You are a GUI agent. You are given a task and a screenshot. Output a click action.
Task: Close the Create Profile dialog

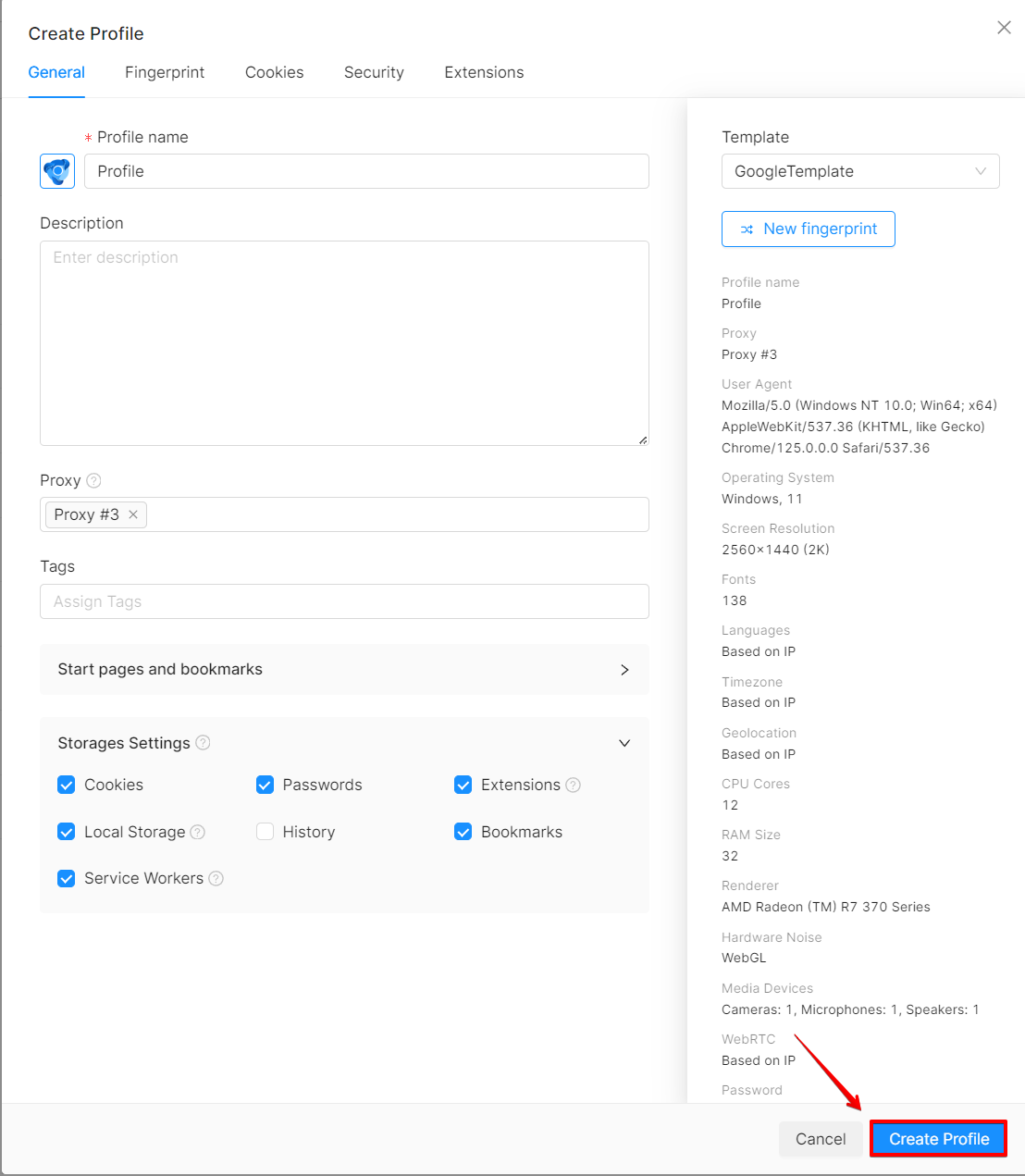tap(1004, 28)
